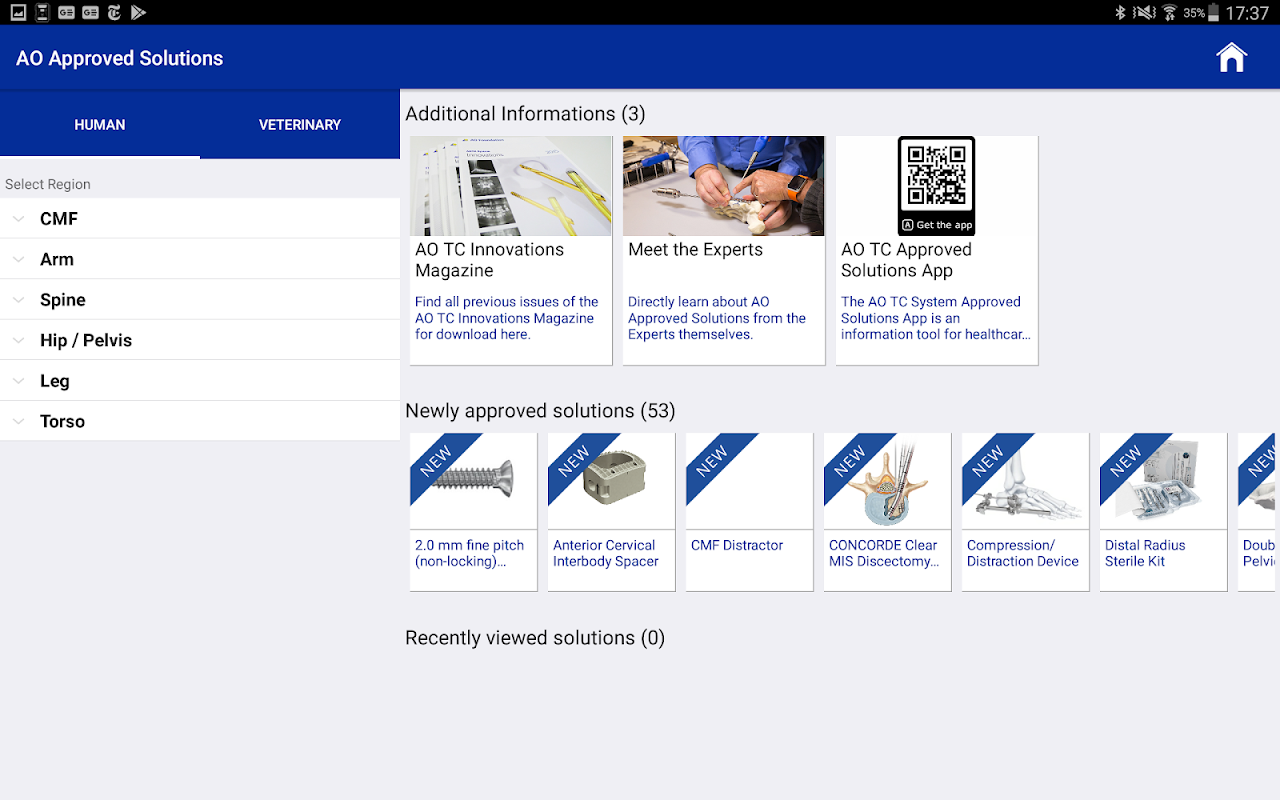Tap the New York Times notification icon
This screenshot has width=1280, height=800.
114,12
